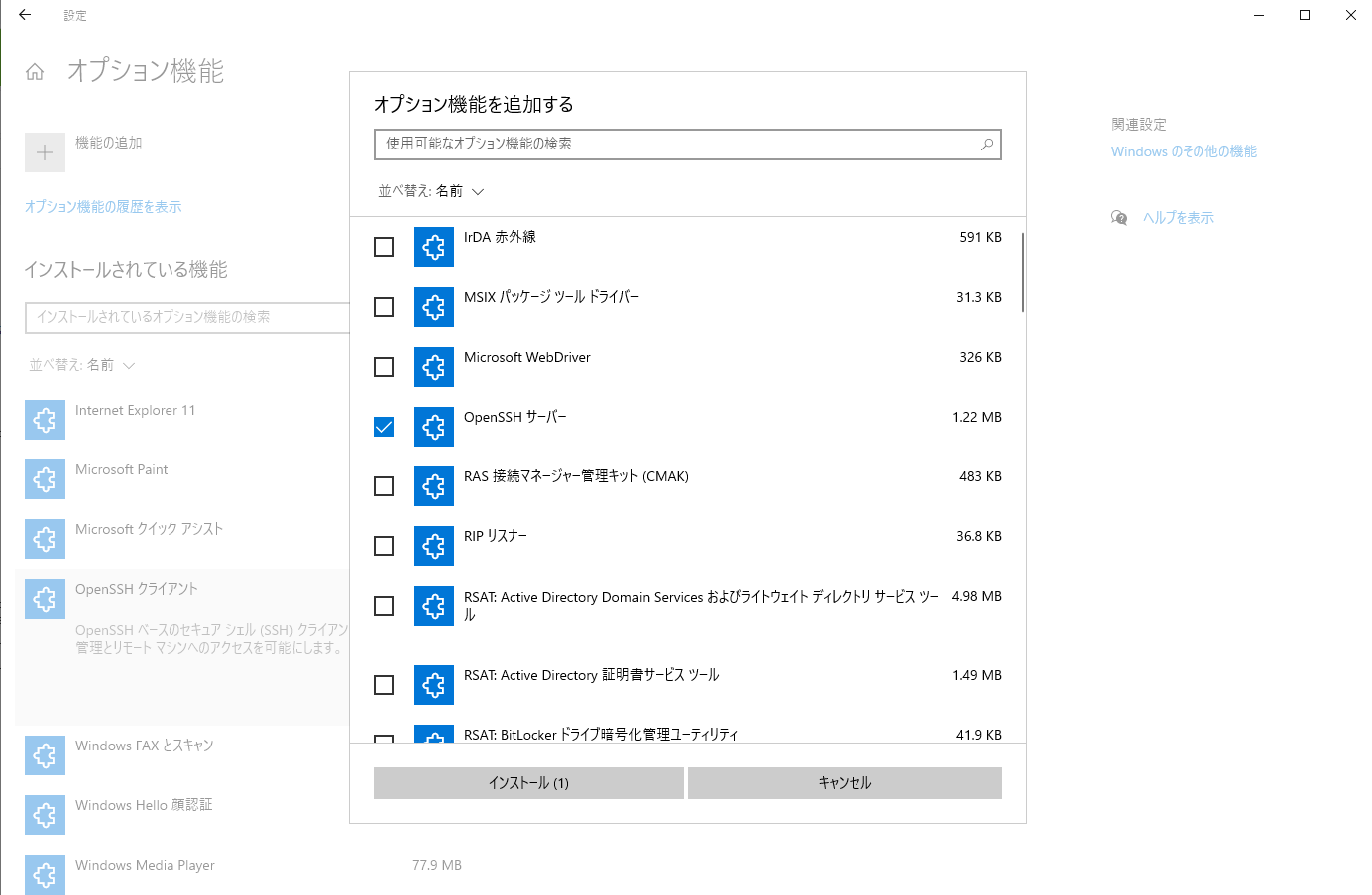Click the インストールされているオプション機能の検索 field
This screenshot has width=1372, height=895.
point(187,317)
